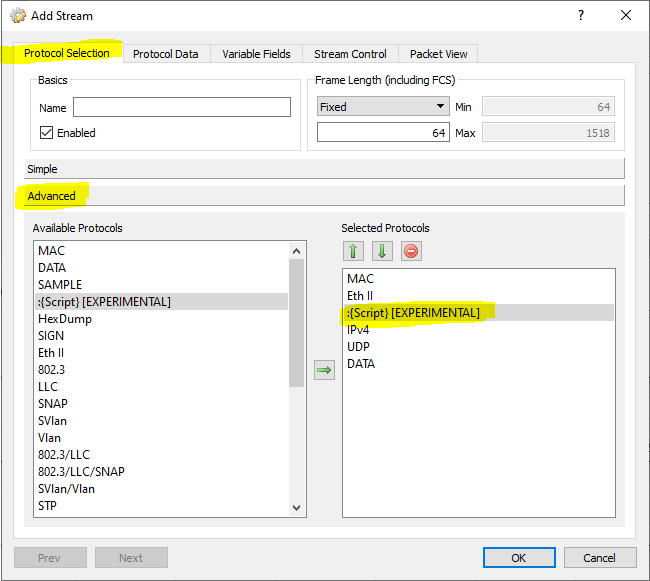The image size is (650, 581).
Task: Toggle the Enabled checkbox
Action: (x=47, y=133)
